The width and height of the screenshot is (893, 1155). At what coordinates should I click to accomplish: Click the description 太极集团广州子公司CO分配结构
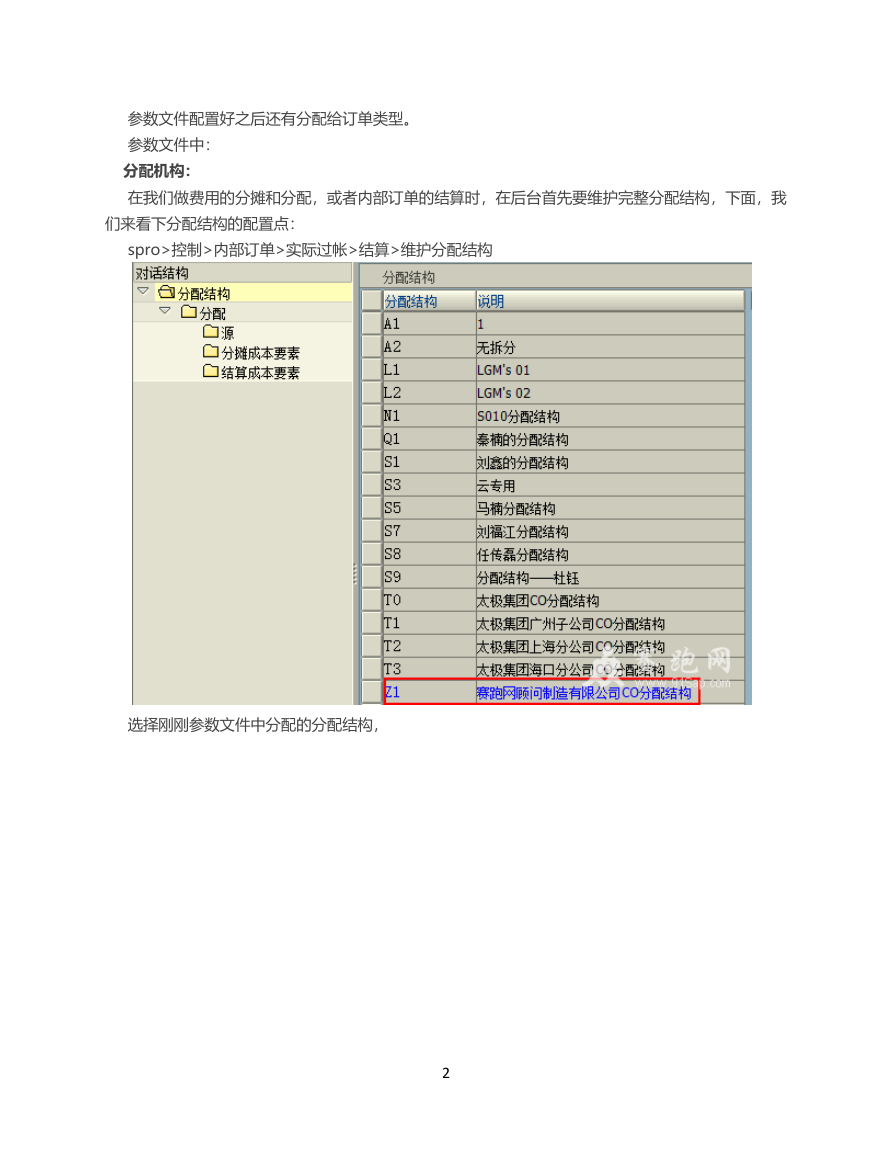(x=571, y=624)
